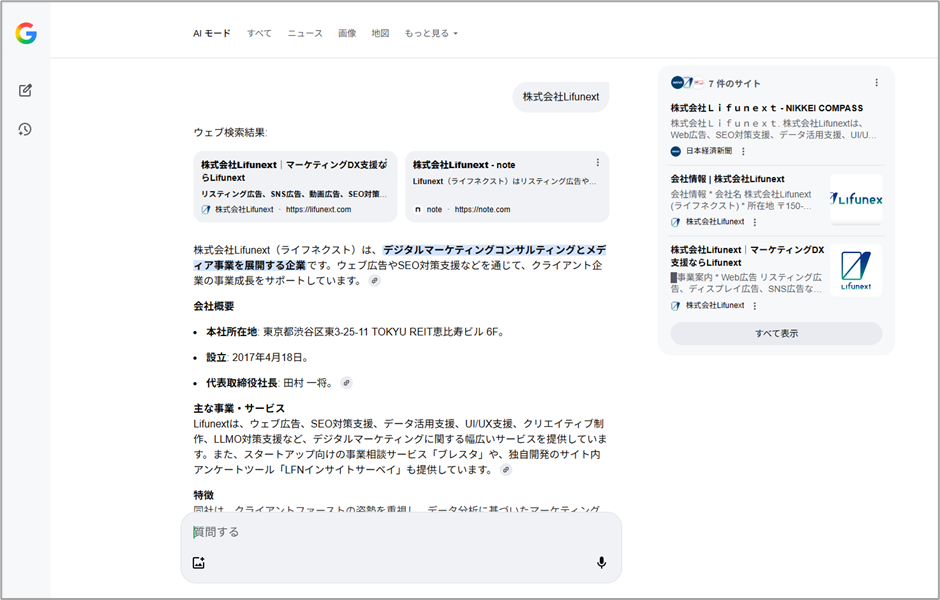Open AI mode search history
The width and height of the screenshot is (940, 600).
(26, 129)
